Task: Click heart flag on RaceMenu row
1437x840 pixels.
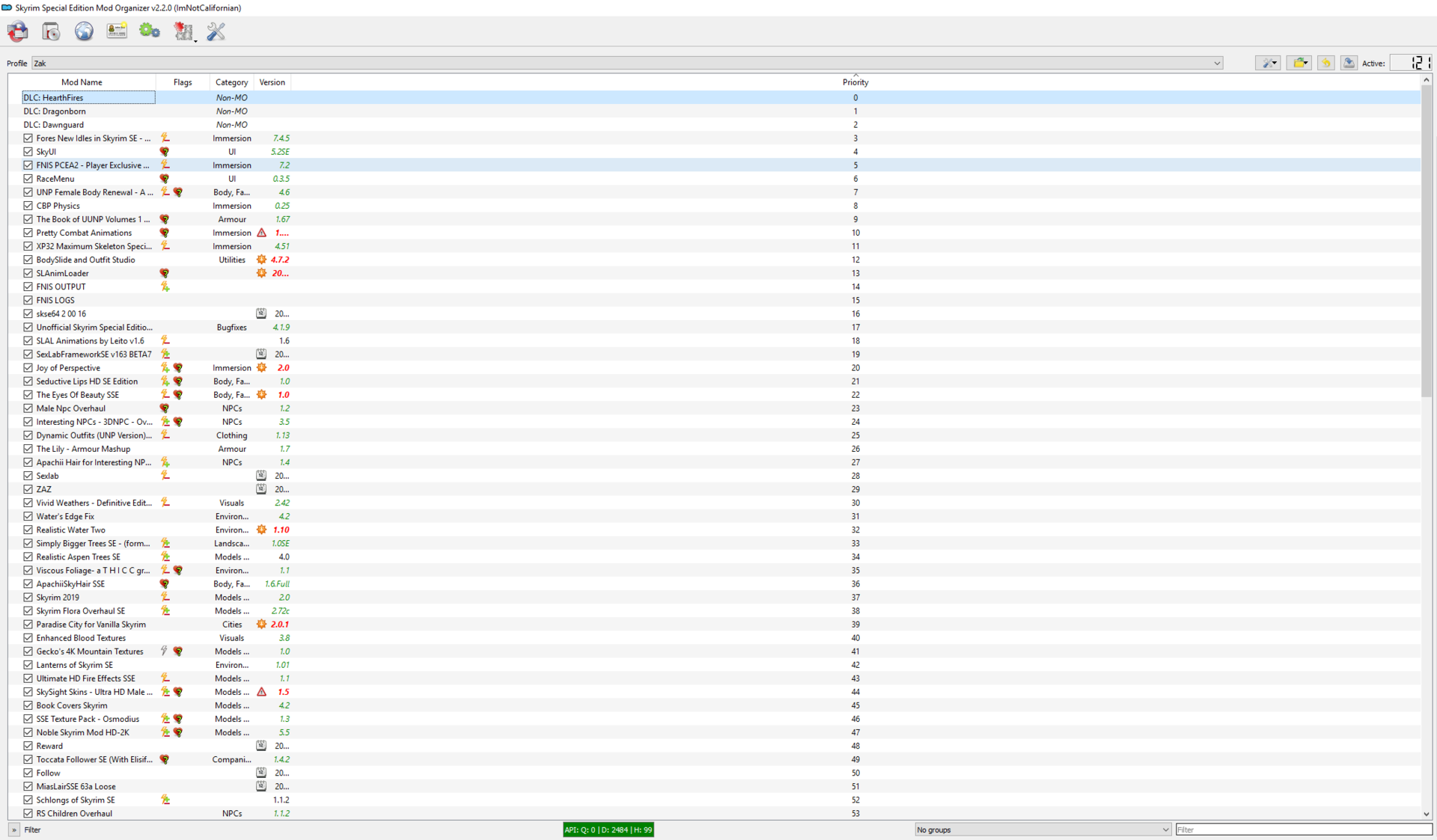Action: pos(165,179)
